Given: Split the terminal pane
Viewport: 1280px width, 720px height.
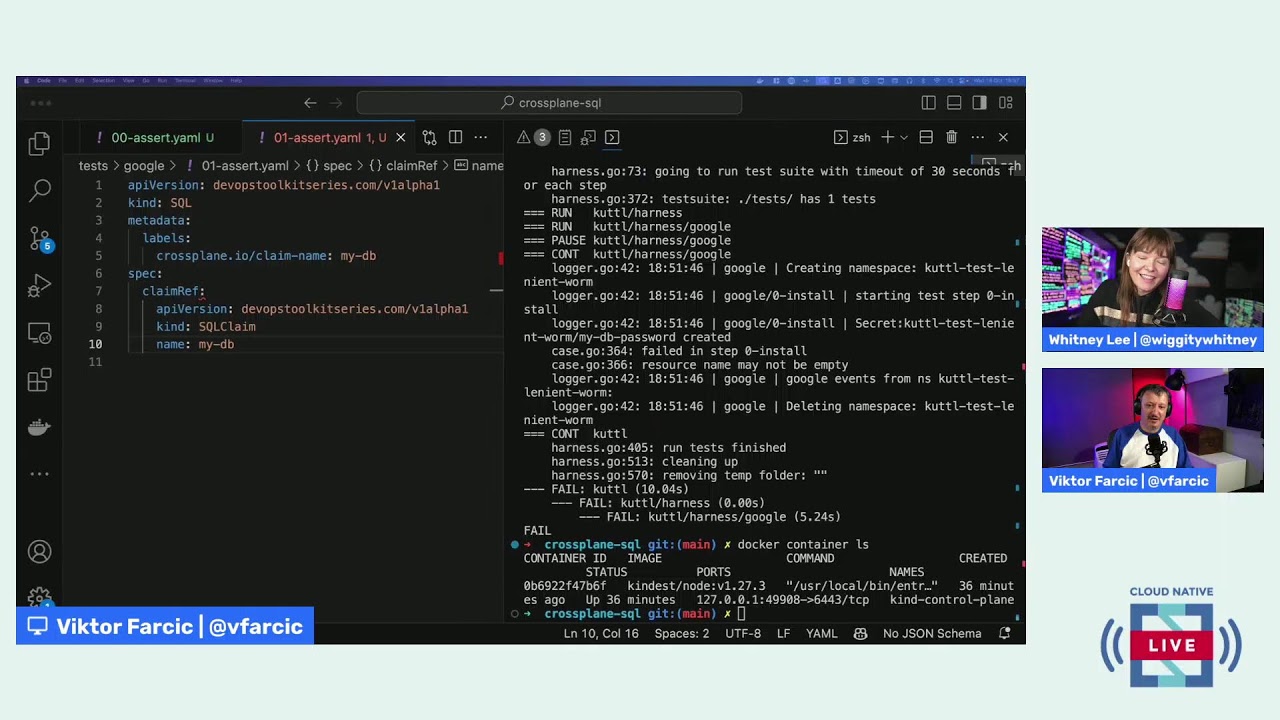Looking at the screenshot, I should coord(926,138).
